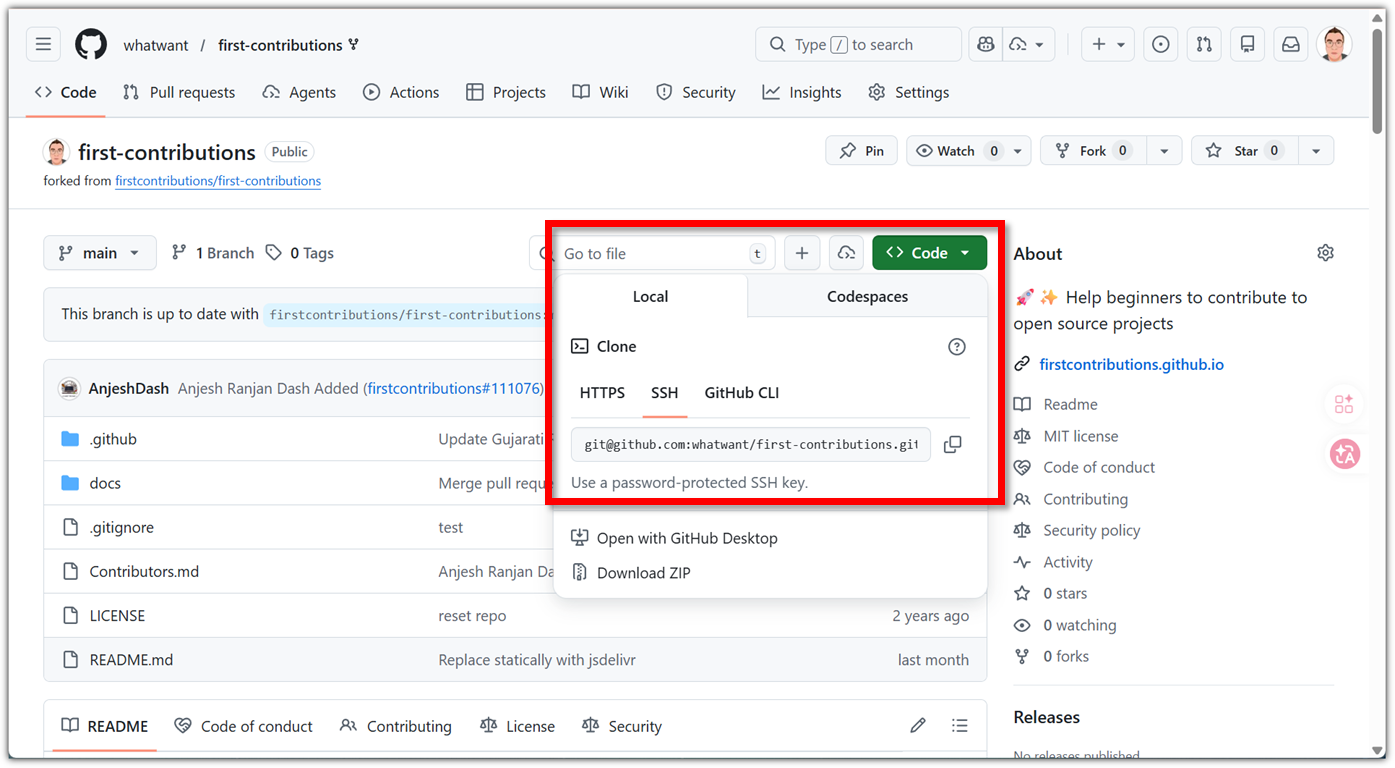1395x768 pixels.
Task: Open the issues icon in header
Action: [x=1160, y=44]
